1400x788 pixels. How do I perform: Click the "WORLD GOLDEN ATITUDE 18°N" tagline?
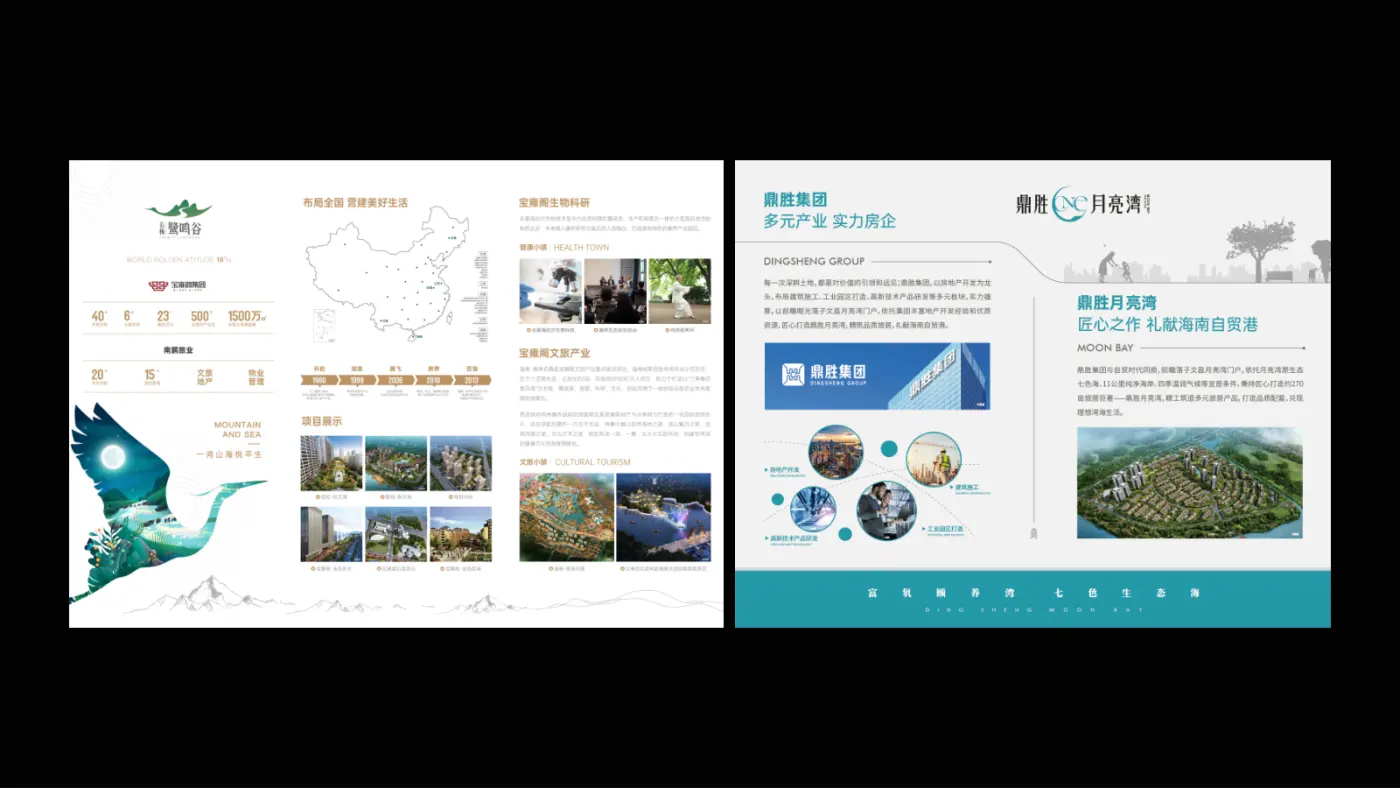pyautogui.click(x=179, y=260)
